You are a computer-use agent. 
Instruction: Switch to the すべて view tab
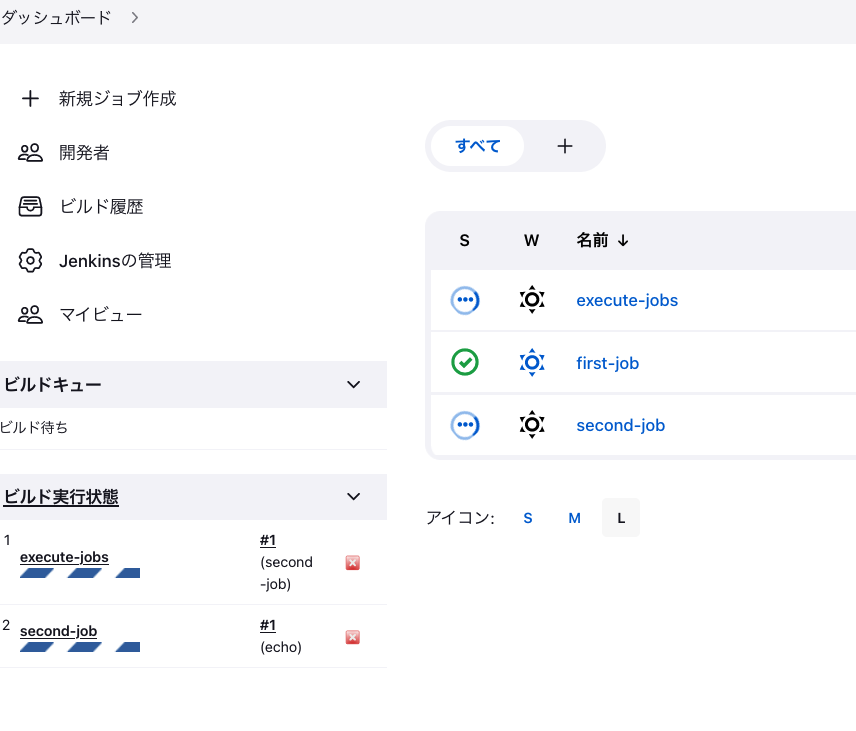(x=477, y=145)
